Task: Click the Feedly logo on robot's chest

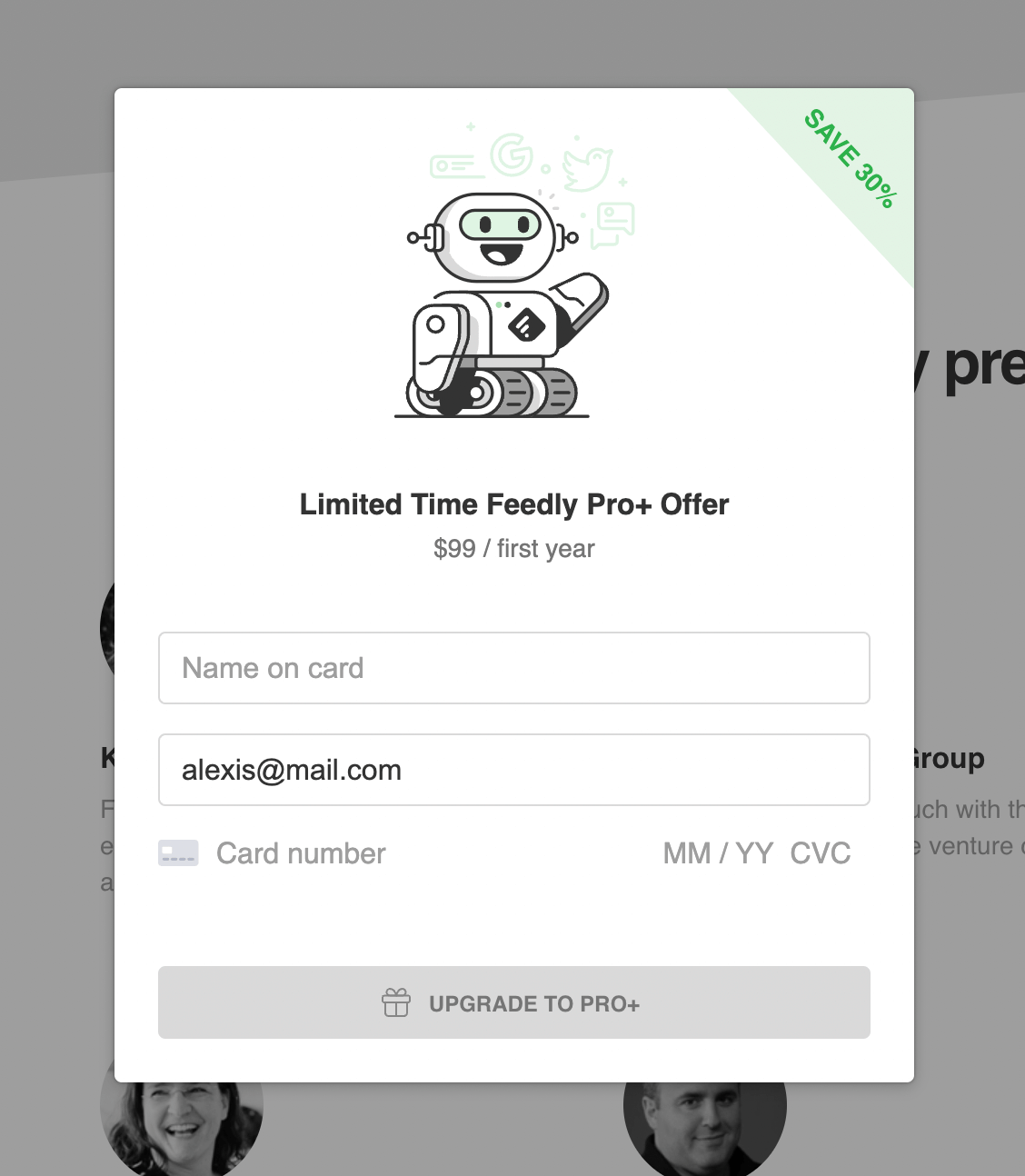Action: pos(526,324)
